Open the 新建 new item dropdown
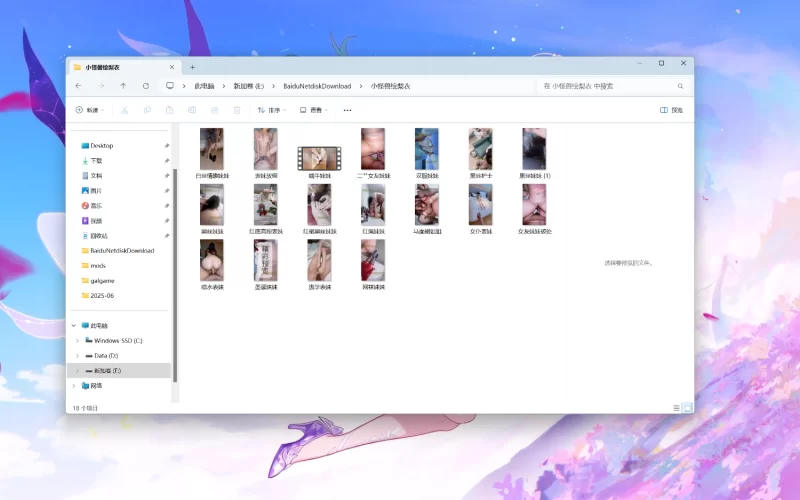Viewport: 800px width, 500px height. (90, 110)
